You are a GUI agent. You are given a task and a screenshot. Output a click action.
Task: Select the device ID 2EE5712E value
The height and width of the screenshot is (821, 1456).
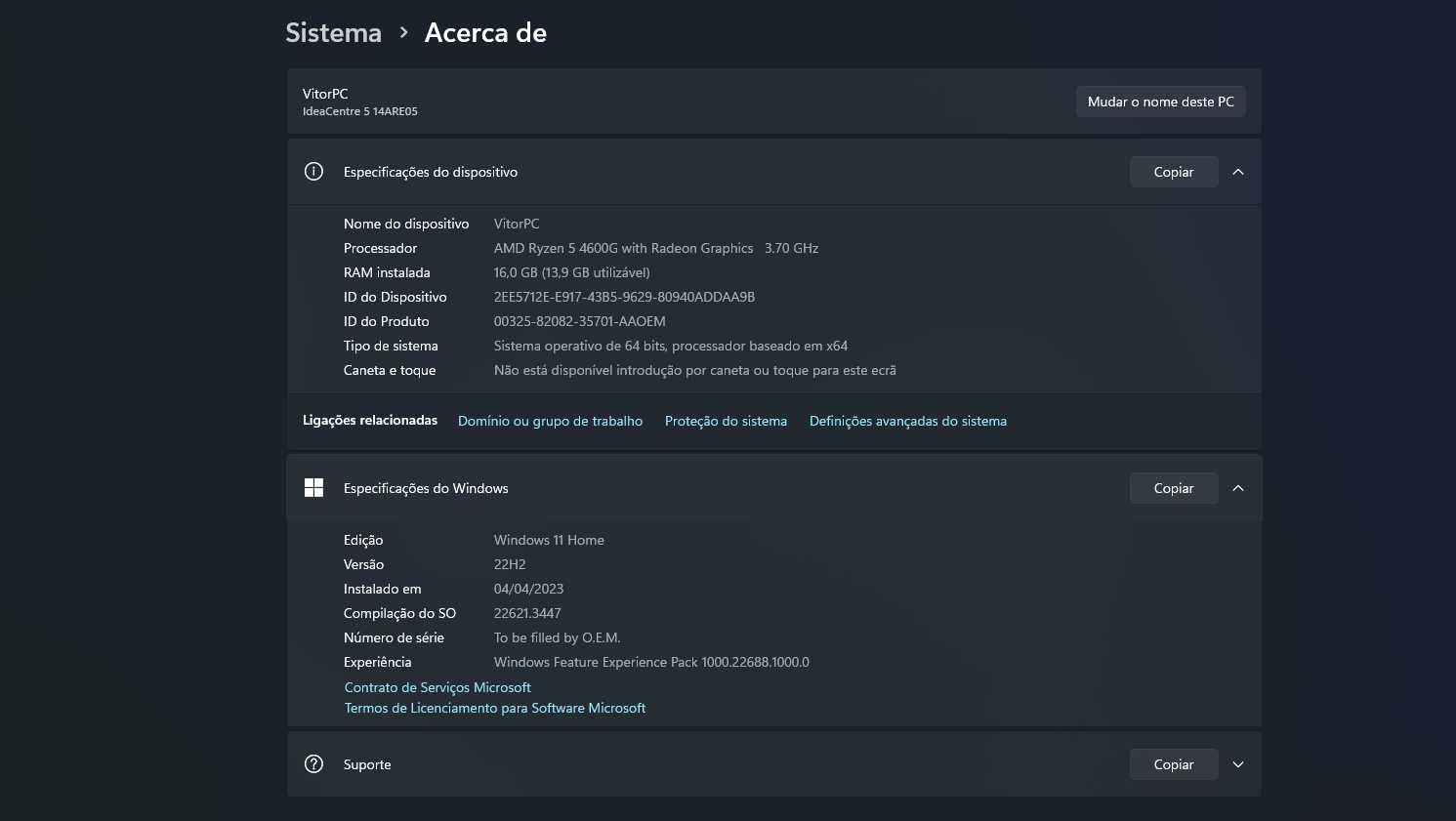(x=624, y=297)
